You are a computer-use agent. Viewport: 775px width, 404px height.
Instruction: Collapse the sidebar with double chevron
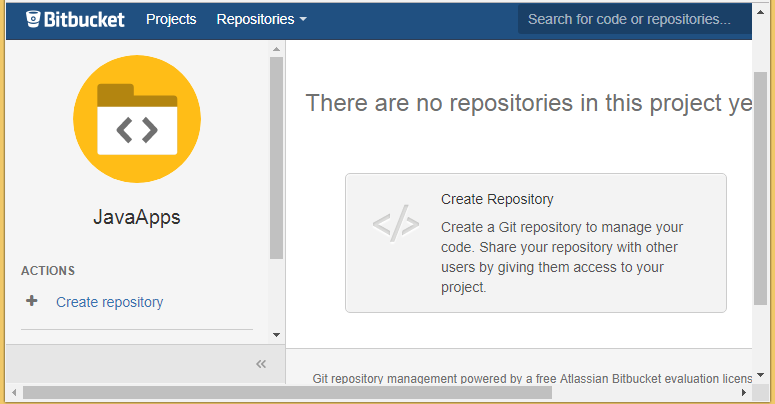point(261,364)
